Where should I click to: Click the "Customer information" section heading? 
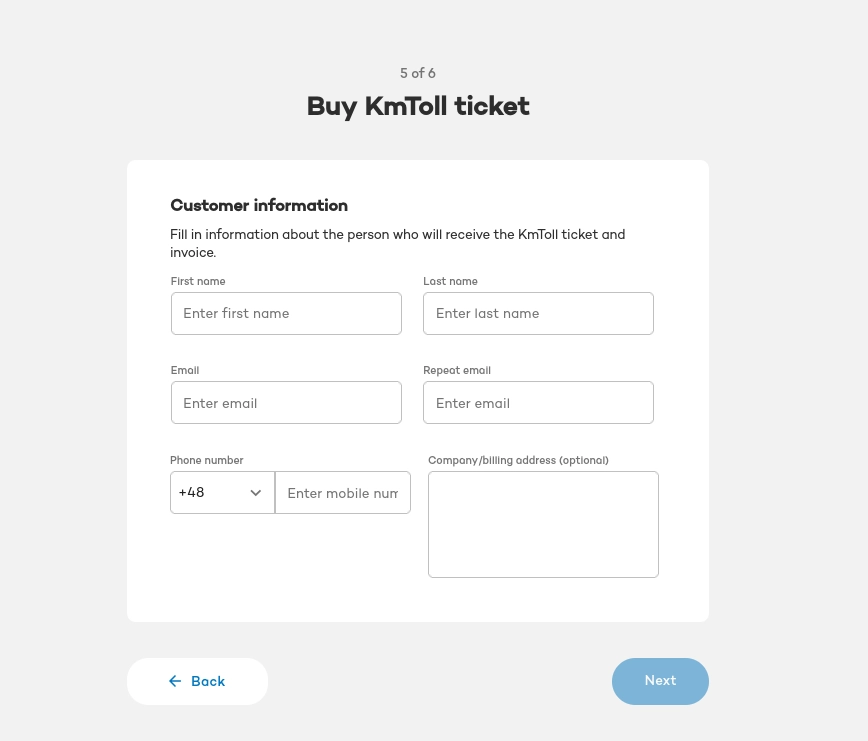(x=259, y=205)
